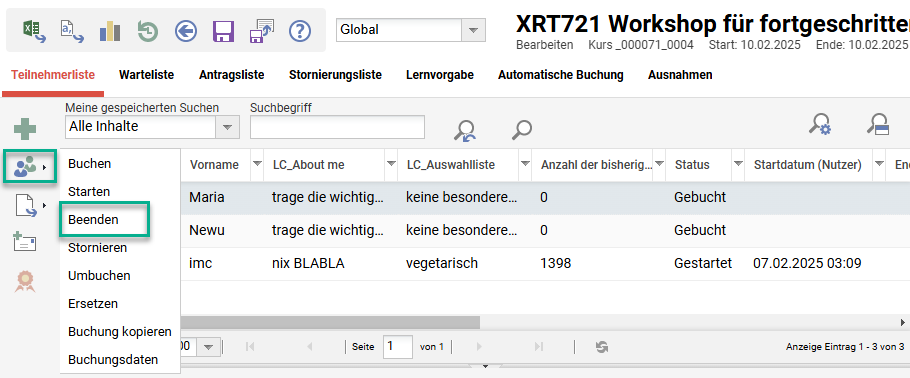The image size is (910, 378).
Task: Click the history clock icon
Action: pos(147,30)
